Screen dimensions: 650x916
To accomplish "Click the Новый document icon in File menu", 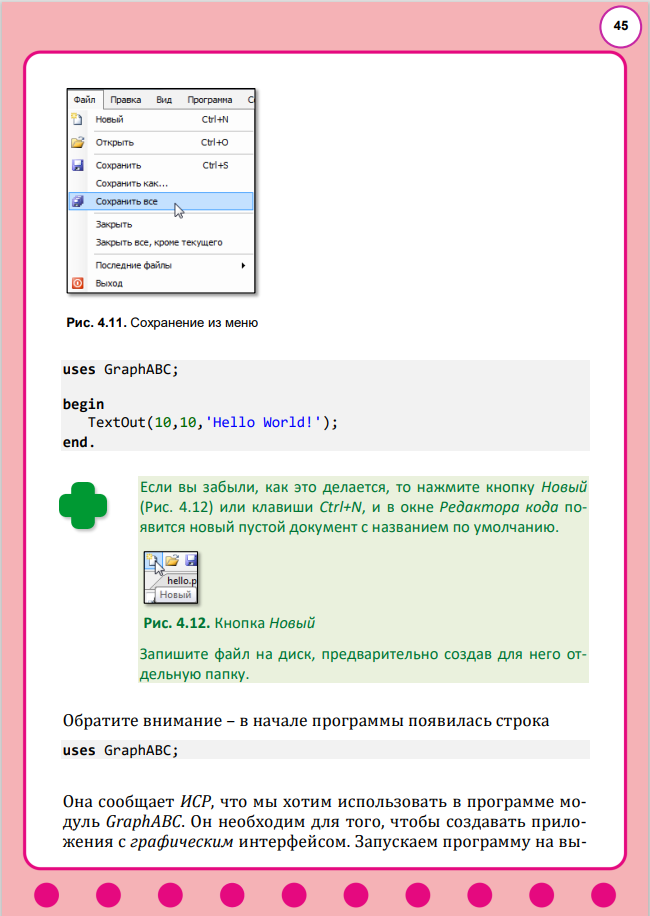I will coord(77,119).
